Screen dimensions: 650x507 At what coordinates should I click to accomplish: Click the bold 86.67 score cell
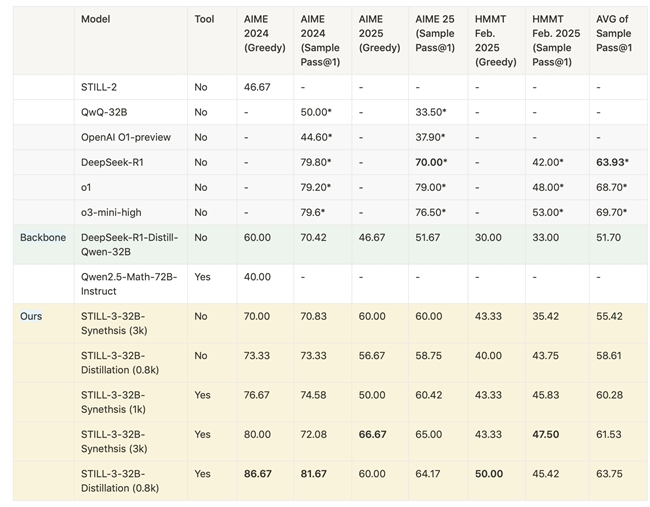[257, 473]
